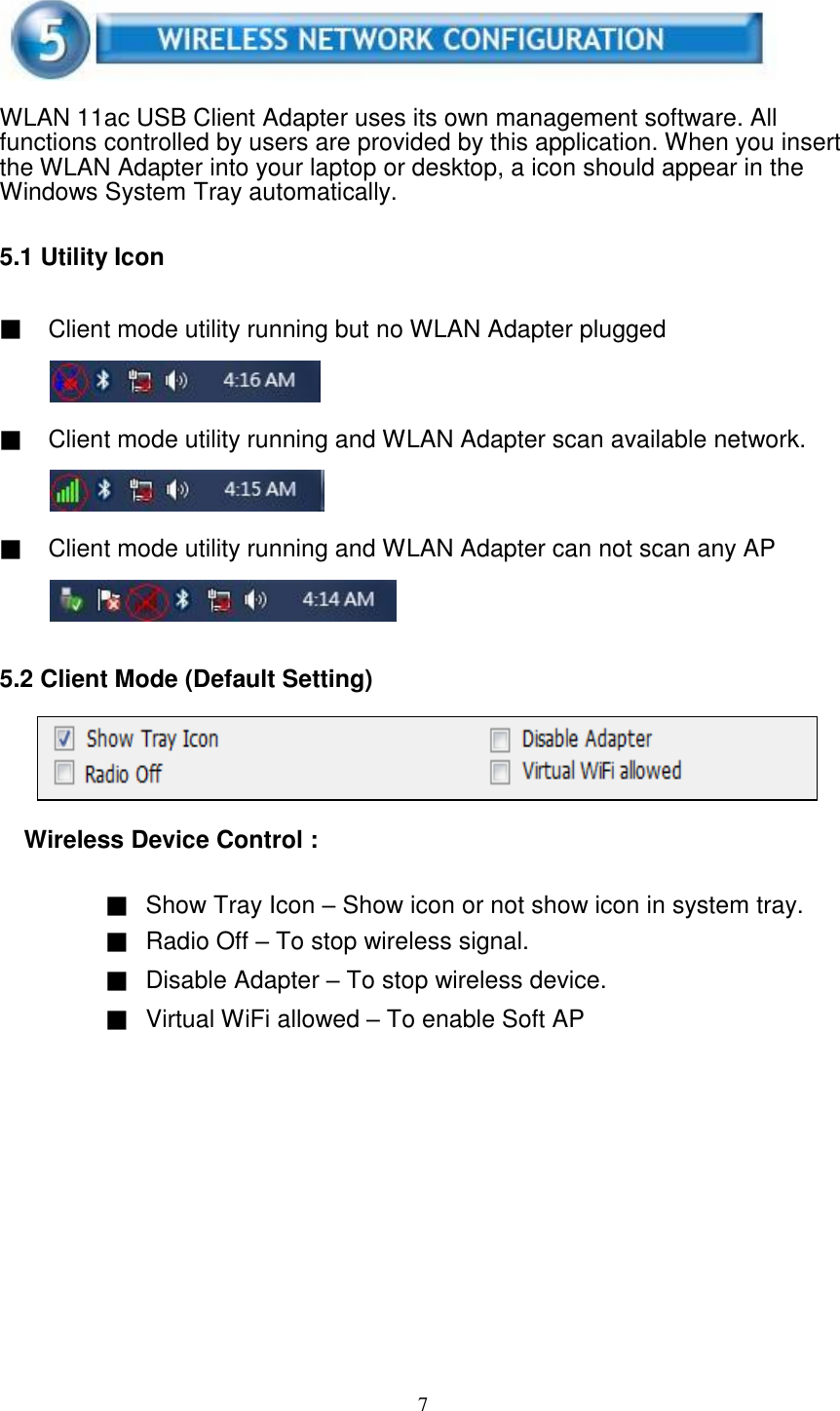Enable the Radio Off checkbox

64,773
